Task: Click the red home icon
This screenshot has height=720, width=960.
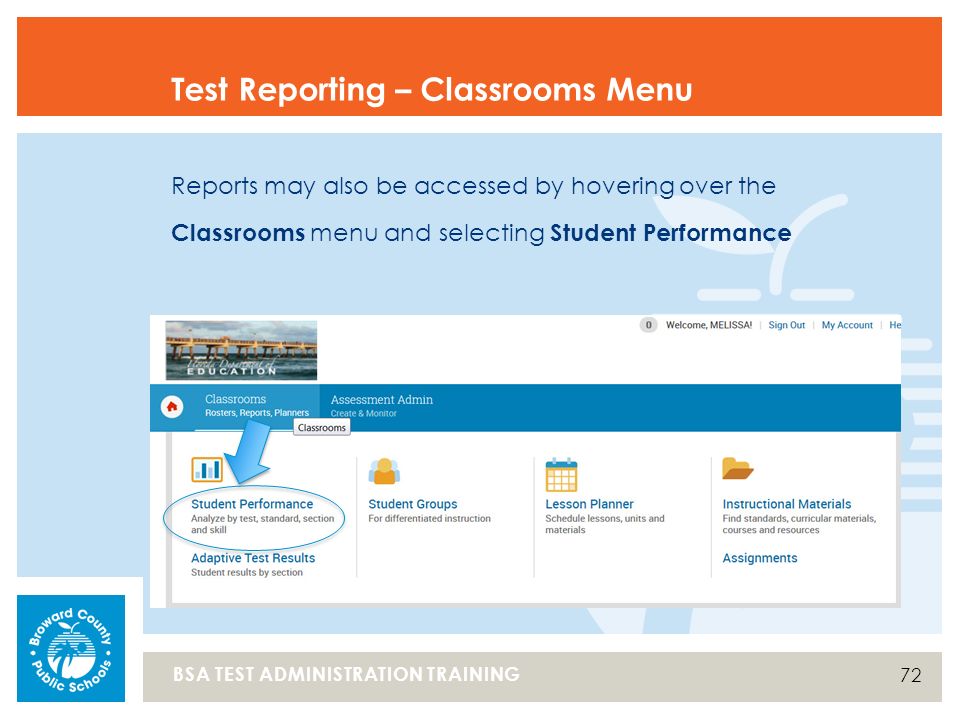Action: [172, 407]
